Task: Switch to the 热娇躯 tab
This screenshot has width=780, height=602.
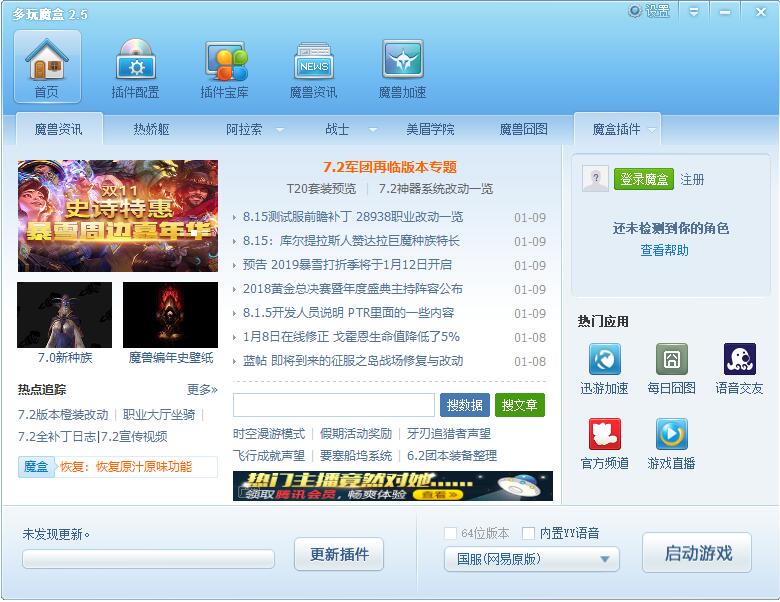Action: 152,129
